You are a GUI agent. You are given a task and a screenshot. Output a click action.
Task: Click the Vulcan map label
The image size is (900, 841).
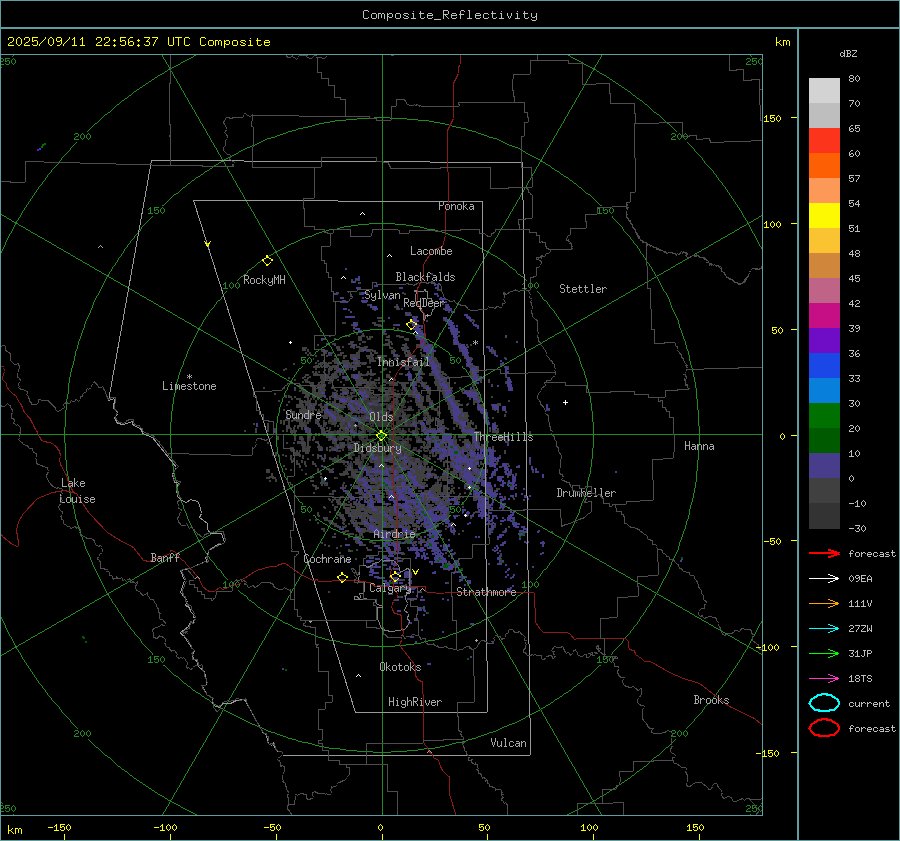509,743
